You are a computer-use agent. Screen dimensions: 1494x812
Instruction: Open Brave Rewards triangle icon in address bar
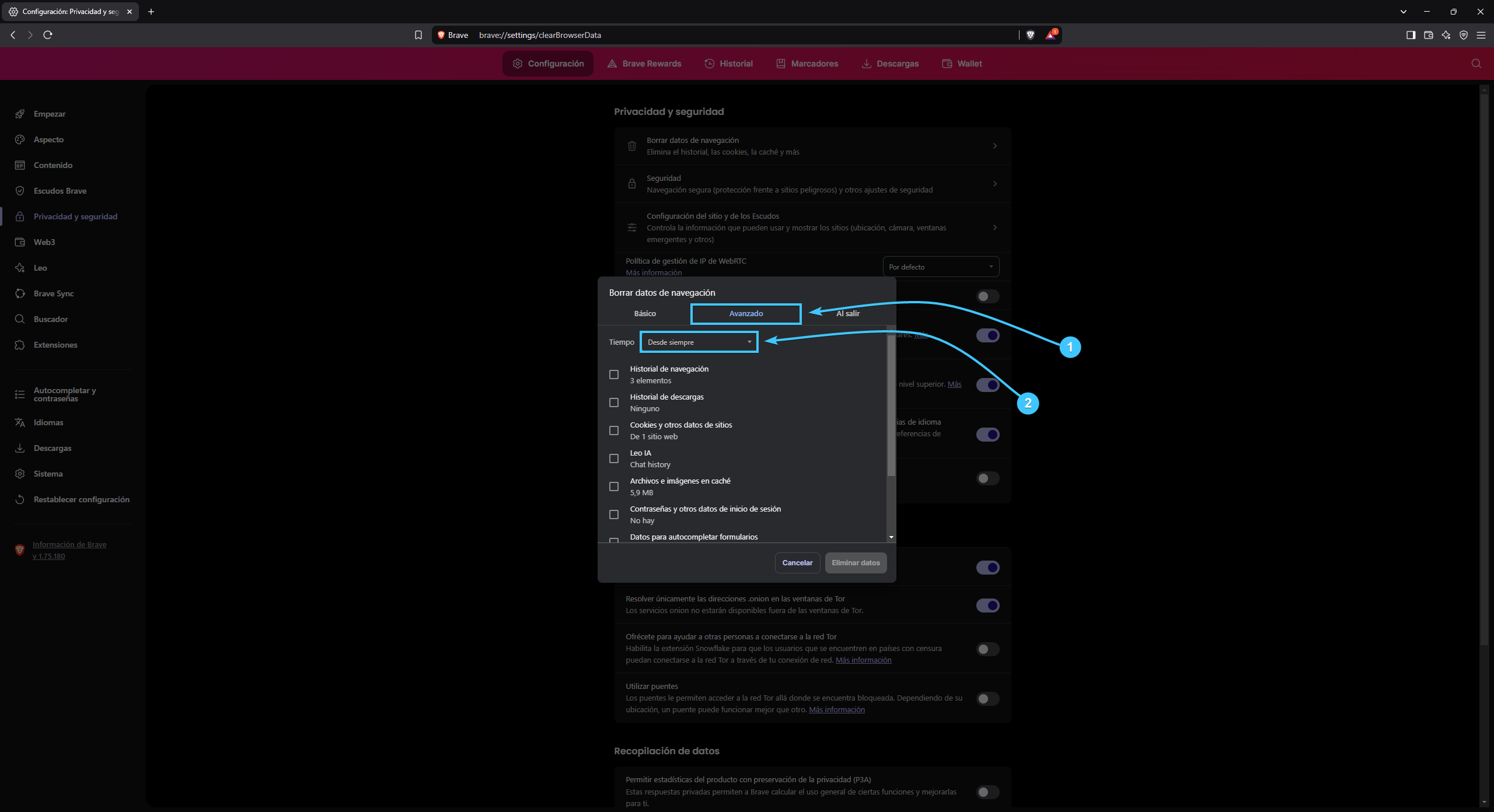[1051, 35]
